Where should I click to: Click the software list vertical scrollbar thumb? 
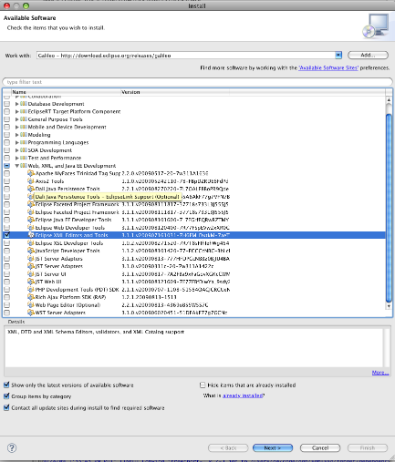389,208
